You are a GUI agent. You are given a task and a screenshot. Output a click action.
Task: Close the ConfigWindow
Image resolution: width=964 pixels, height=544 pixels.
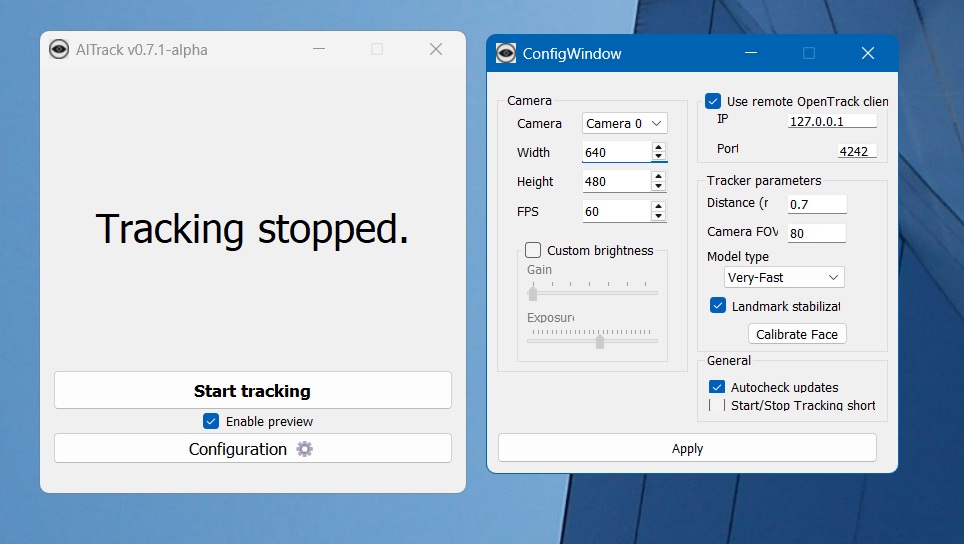(x=867, y=53)
